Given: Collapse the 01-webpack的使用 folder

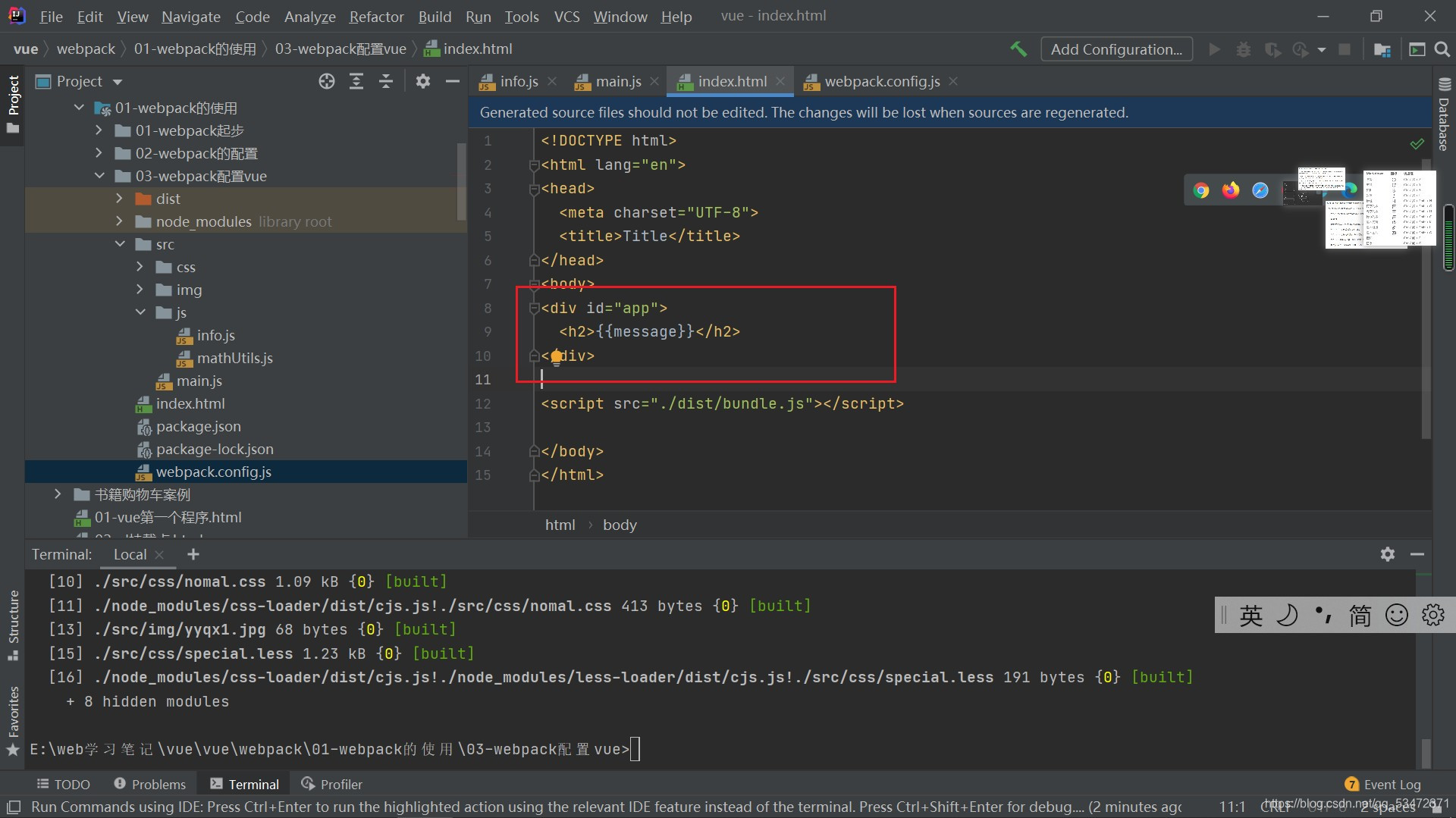Looking at the screenshot, I should (x=79, y=108).
